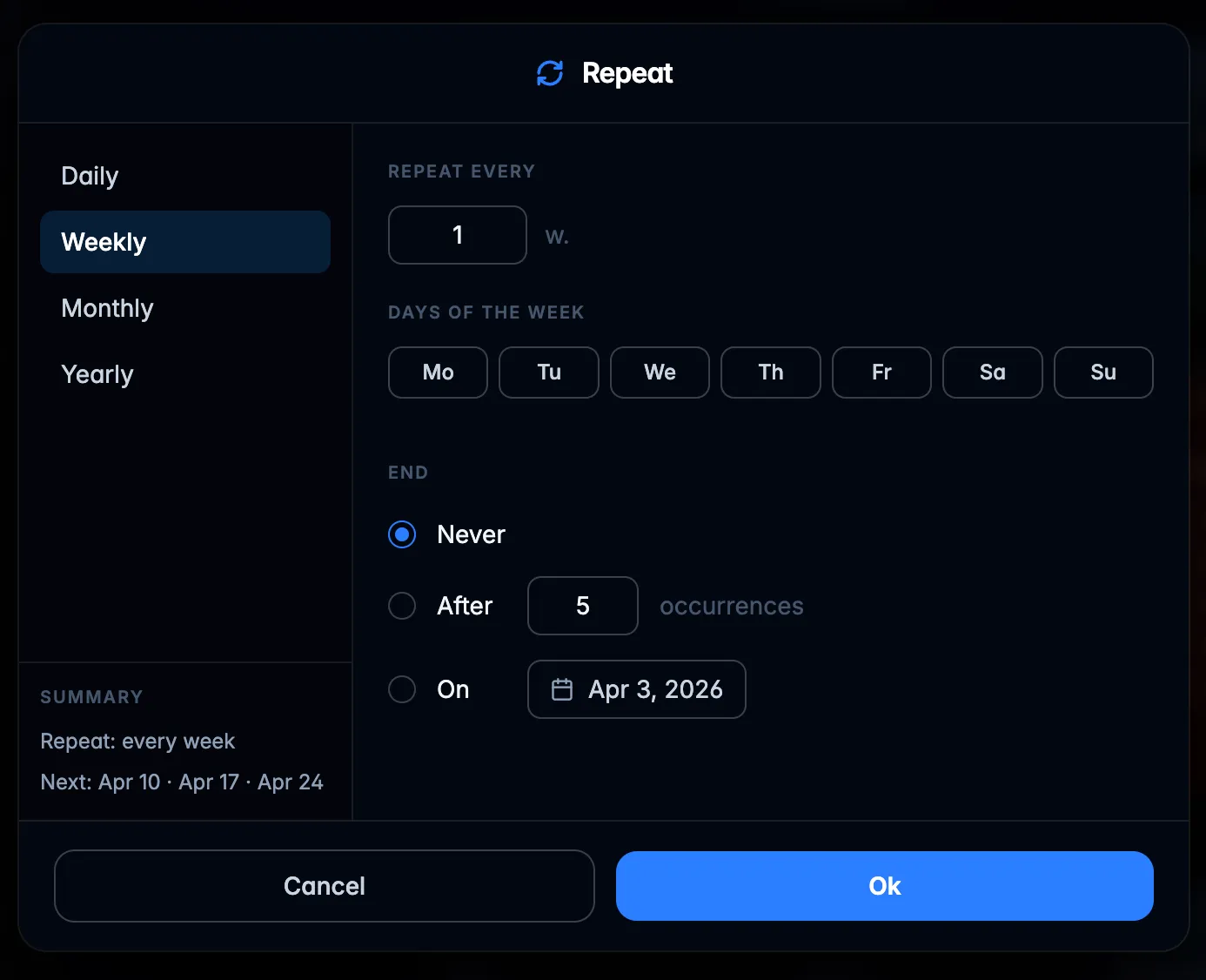Confirm settings with the Ok button
The width and height of the screenshot is (1206, 980).
coord(884,886)
